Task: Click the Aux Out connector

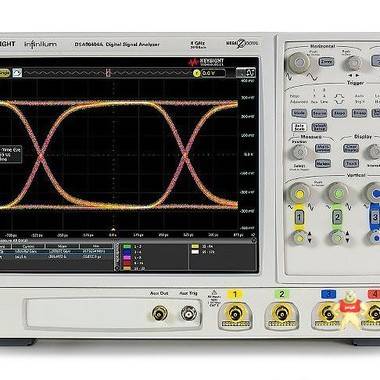Action: pos(159,313)
